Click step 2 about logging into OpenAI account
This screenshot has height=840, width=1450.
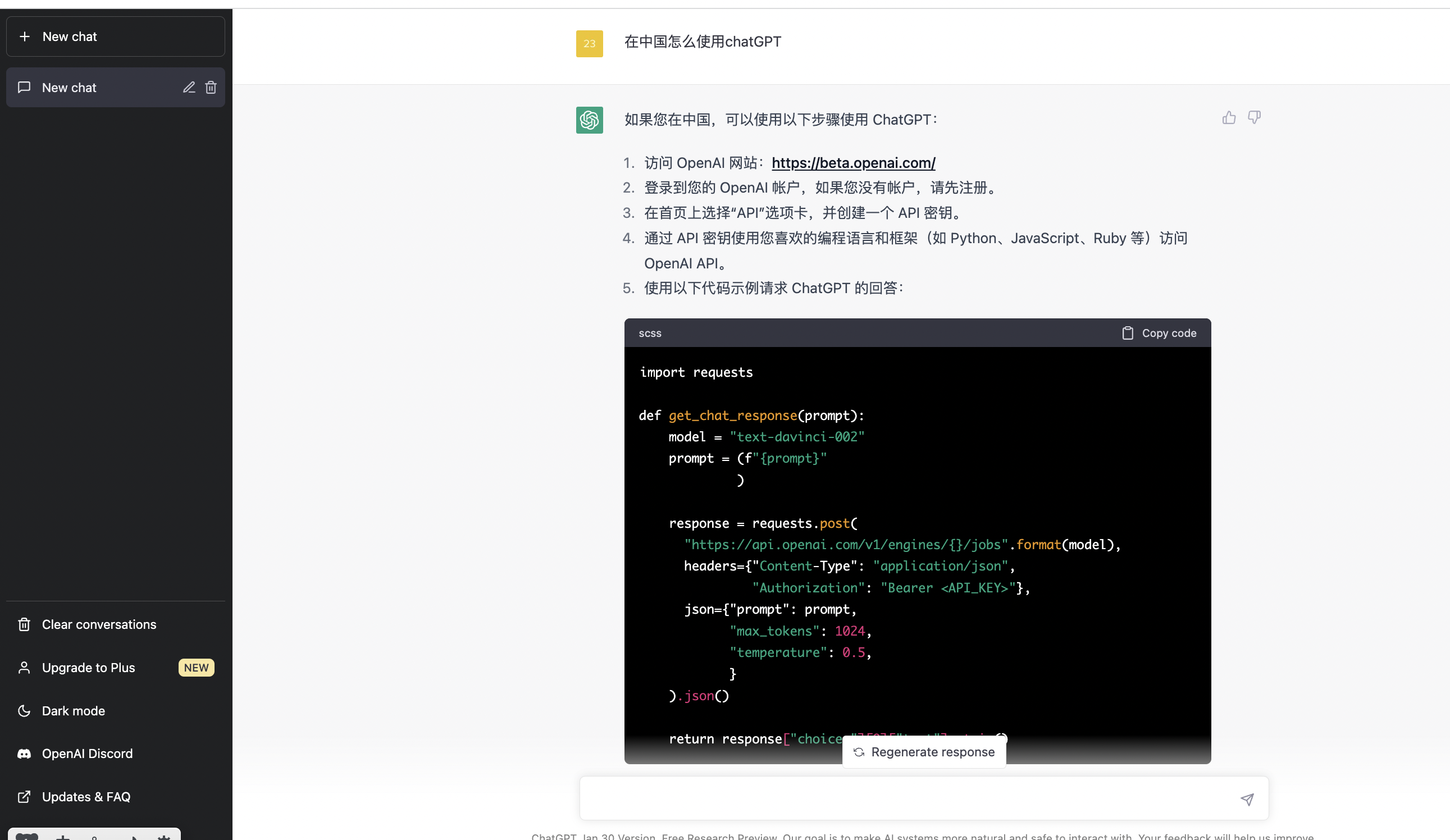click(822, 188)
